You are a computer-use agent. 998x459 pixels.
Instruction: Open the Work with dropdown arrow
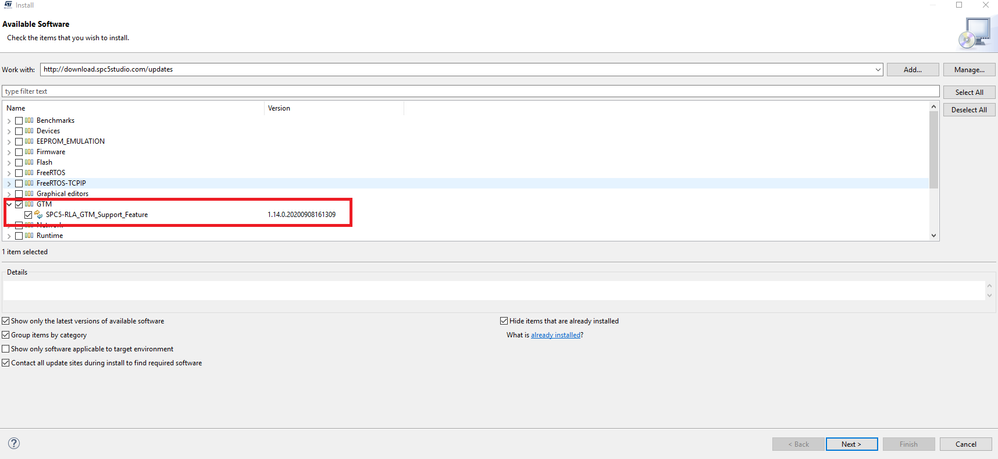[x=878, y=69]
